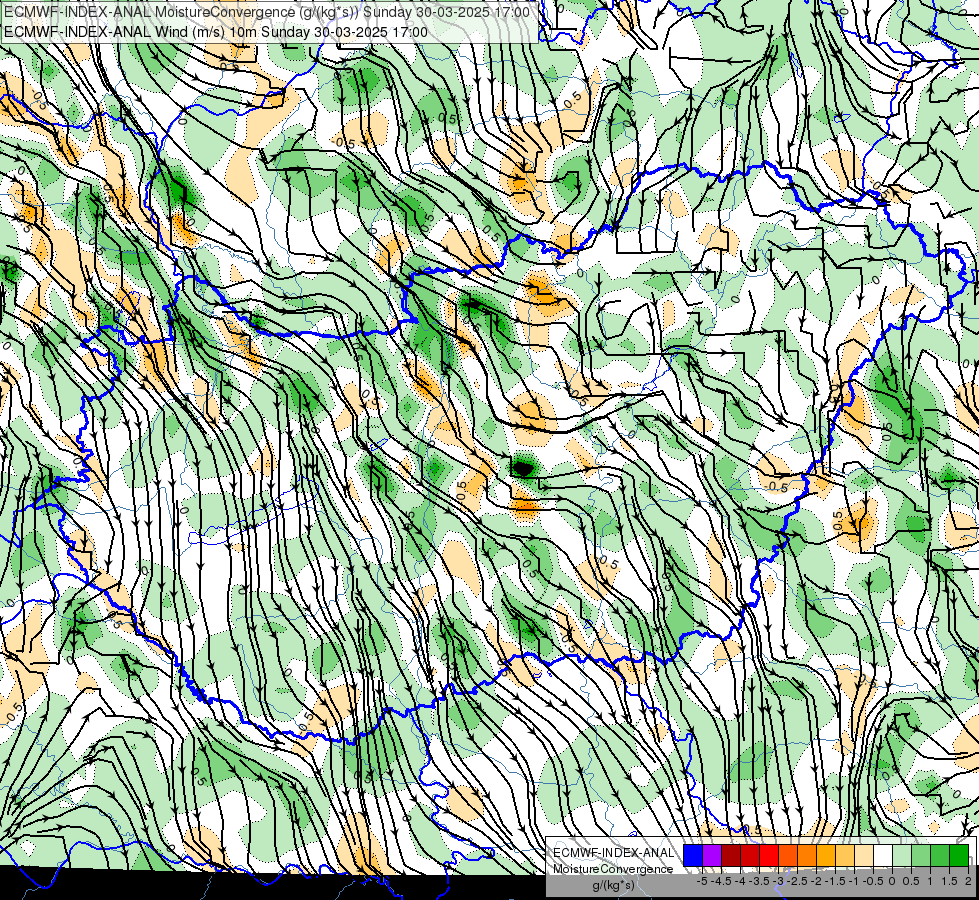Click the MoistureConvergence title line at top
The height and width of the screenshot is (900, 979).
point(267,12)
